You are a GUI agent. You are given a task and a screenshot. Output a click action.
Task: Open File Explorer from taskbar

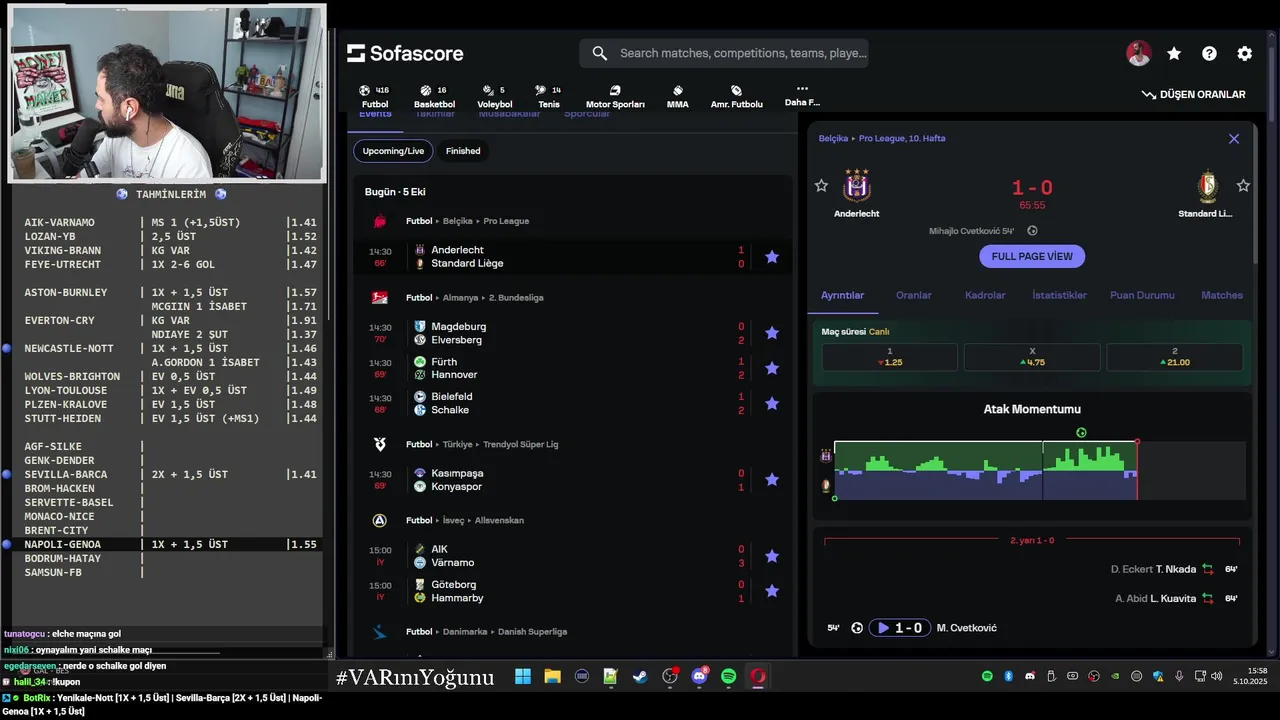tap(552, 677)
